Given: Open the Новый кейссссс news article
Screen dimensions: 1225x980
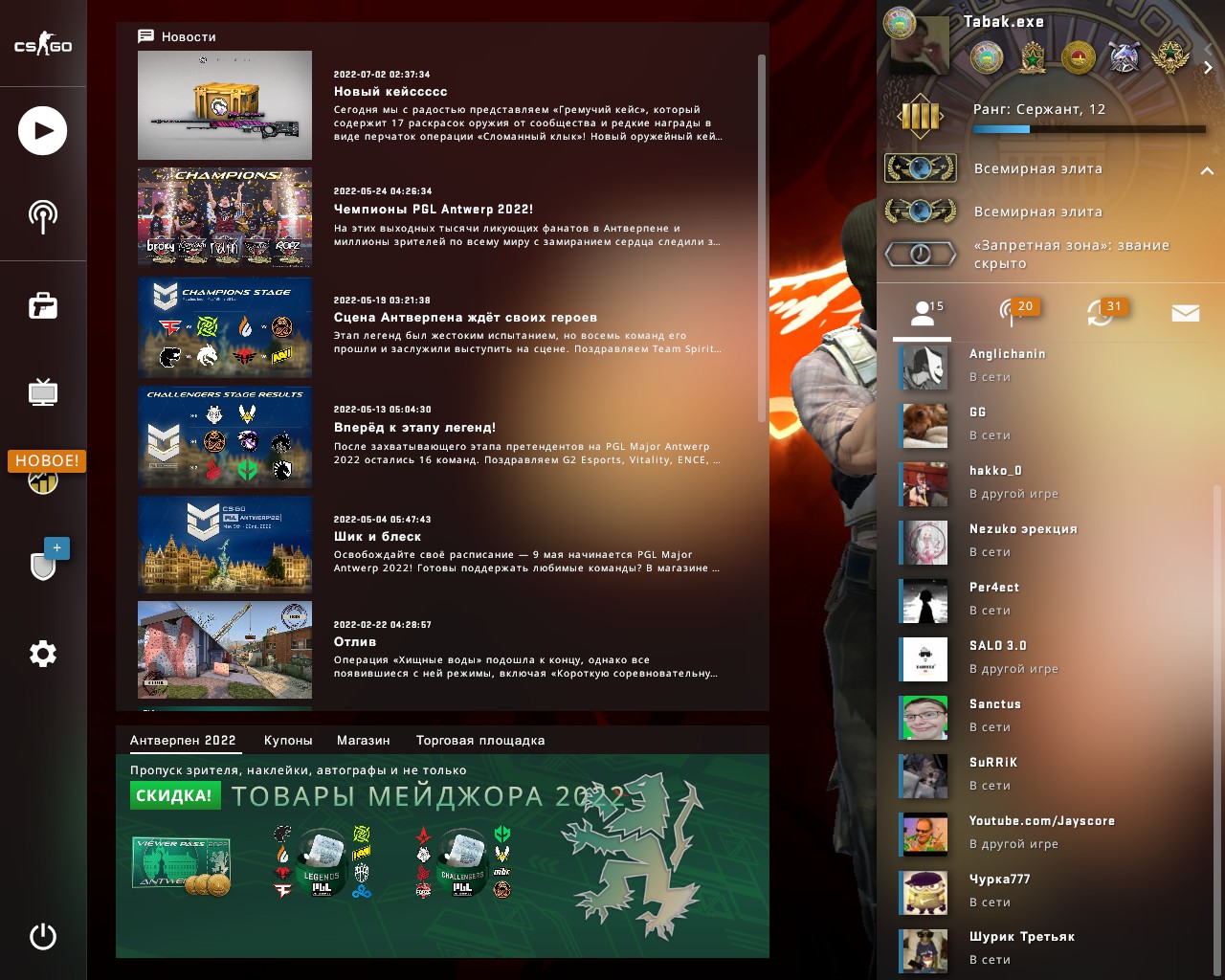Looking at the screenshot, I should pos(442,105).
